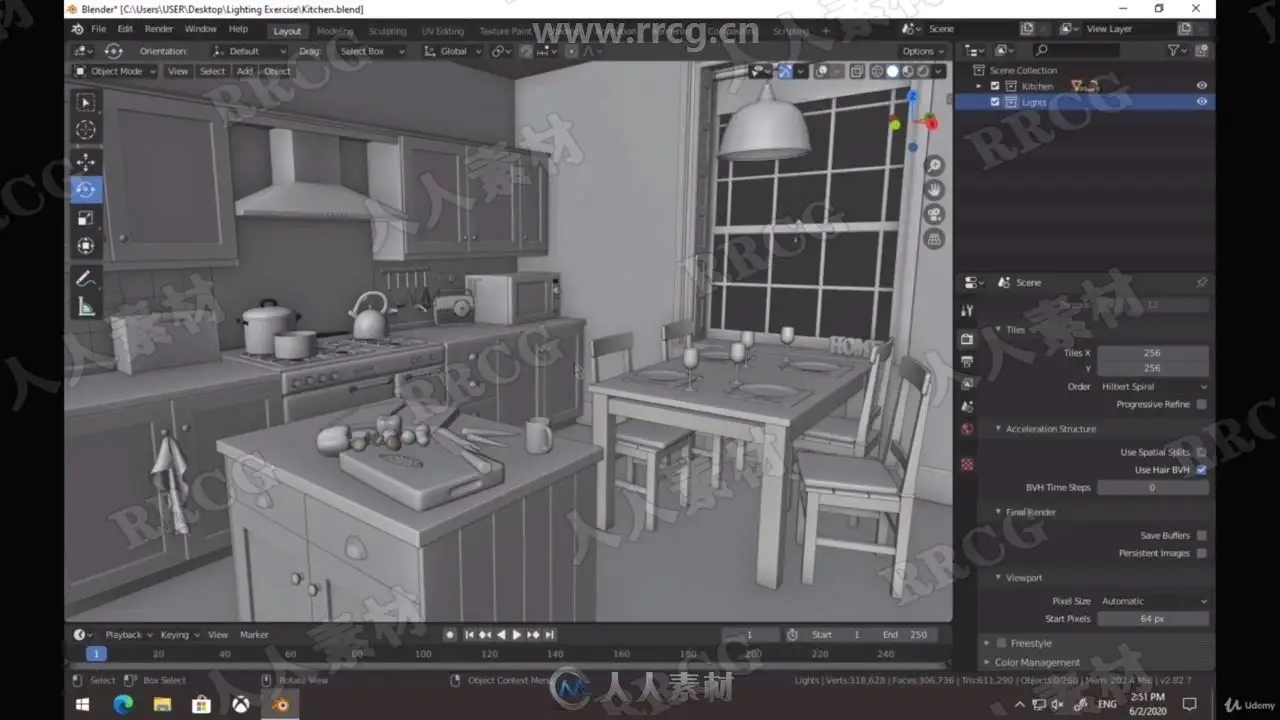Open the timeline Keying menu
1280x720 pixels.
point(178,635)
